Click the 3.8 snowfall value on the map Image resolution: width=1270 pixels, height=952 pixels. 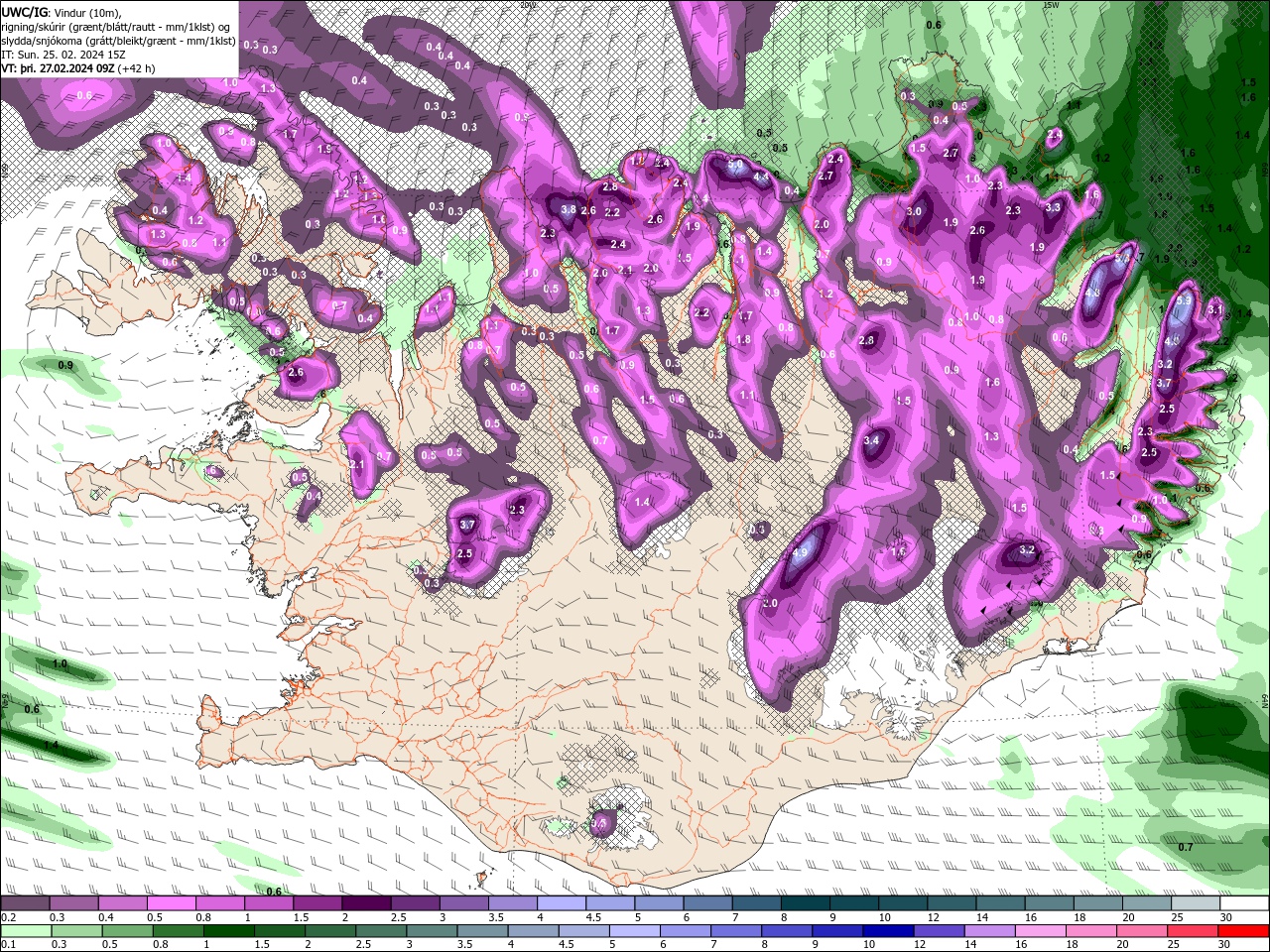569,209
